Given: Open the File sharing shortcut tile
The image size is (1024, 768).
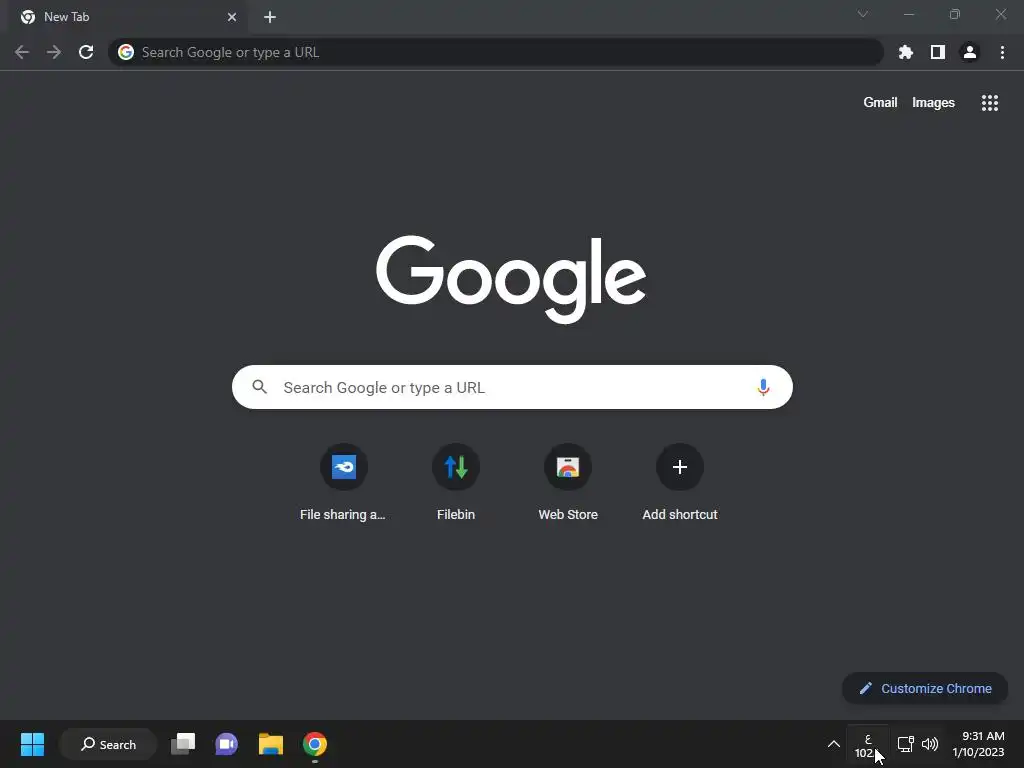Looking at the screenshot, I should click(x=344, y=467).
